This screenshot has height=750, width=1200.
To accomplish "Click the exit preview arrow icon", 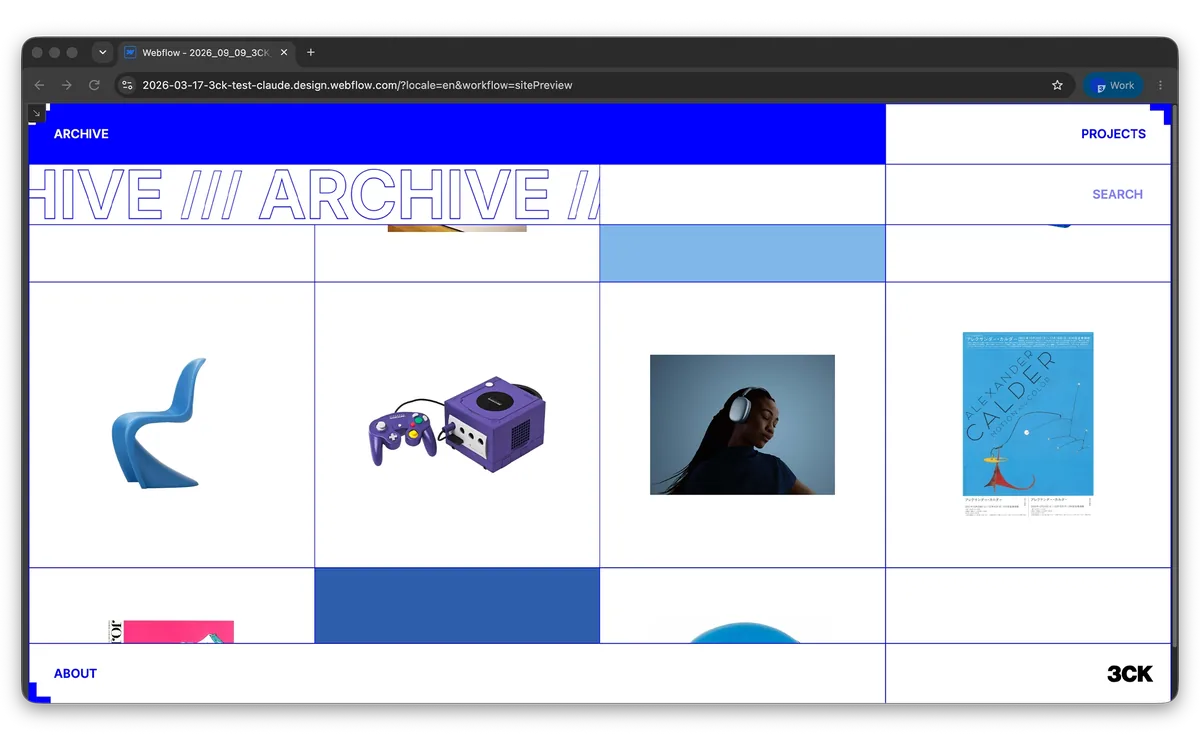I will (x=36, y=113).
